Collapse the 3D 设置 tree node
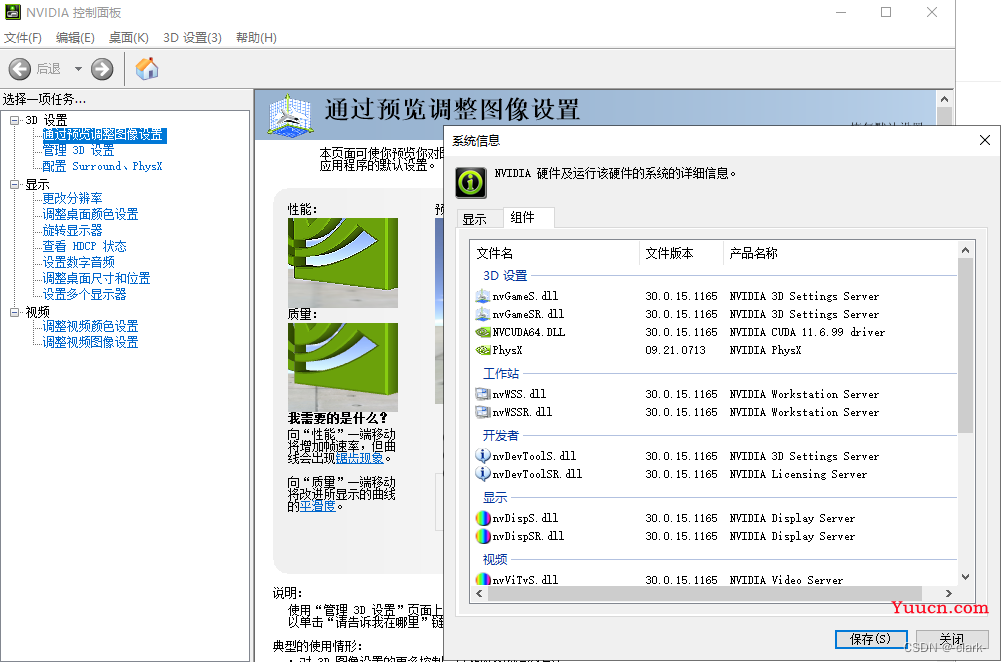1001x662 pixels. (x=15, y=120)
